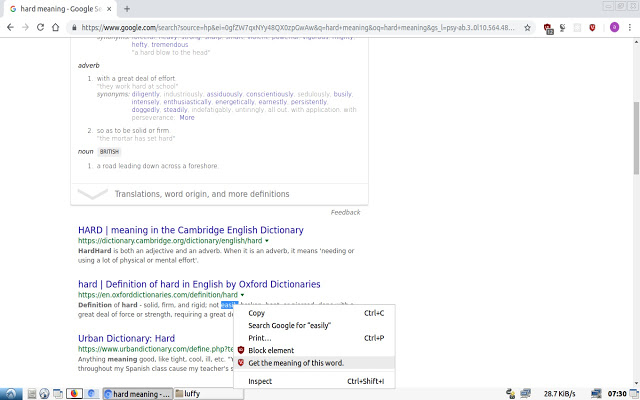The image size is (640, 400).
Task: Bookmark this page with the star icon
Action: (527, 28)
